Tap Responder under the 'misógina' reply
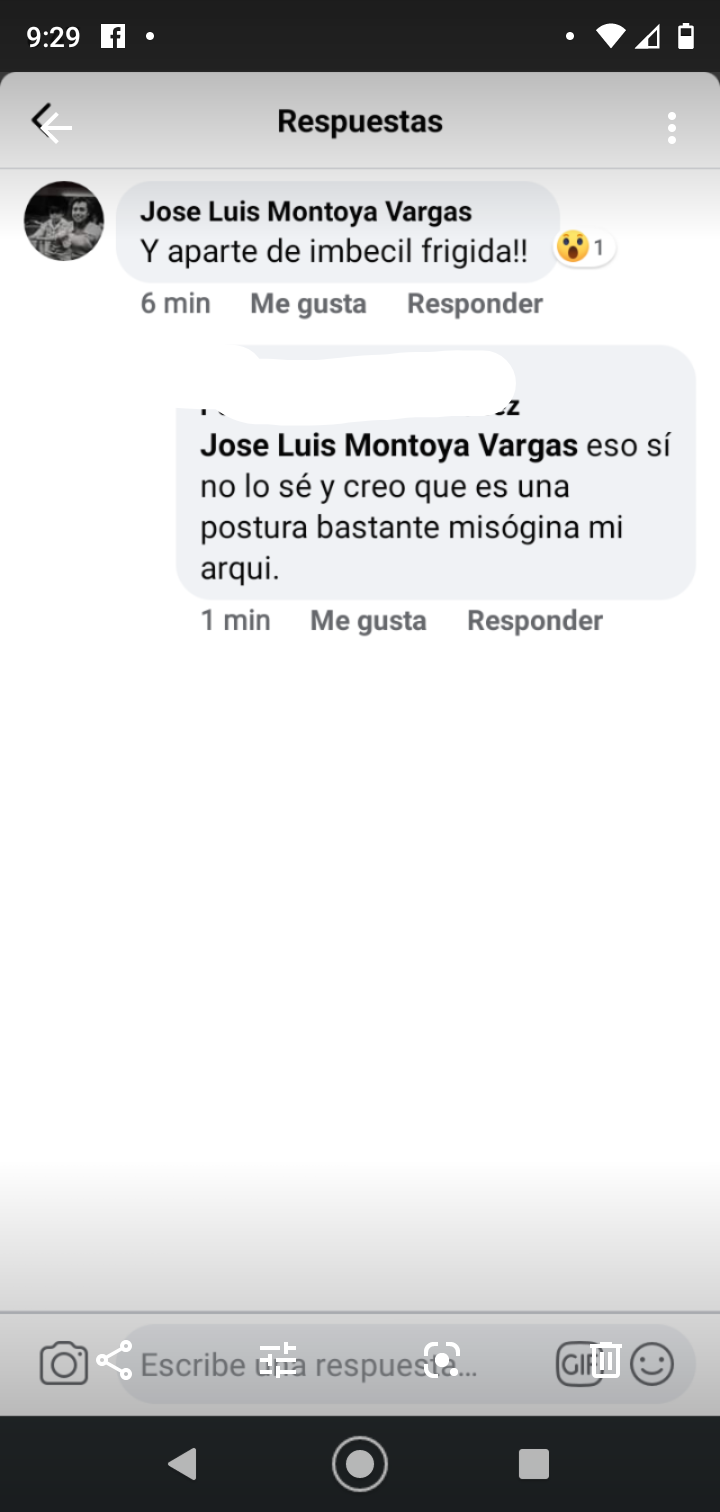720x1512 pixels. (535, 620)
